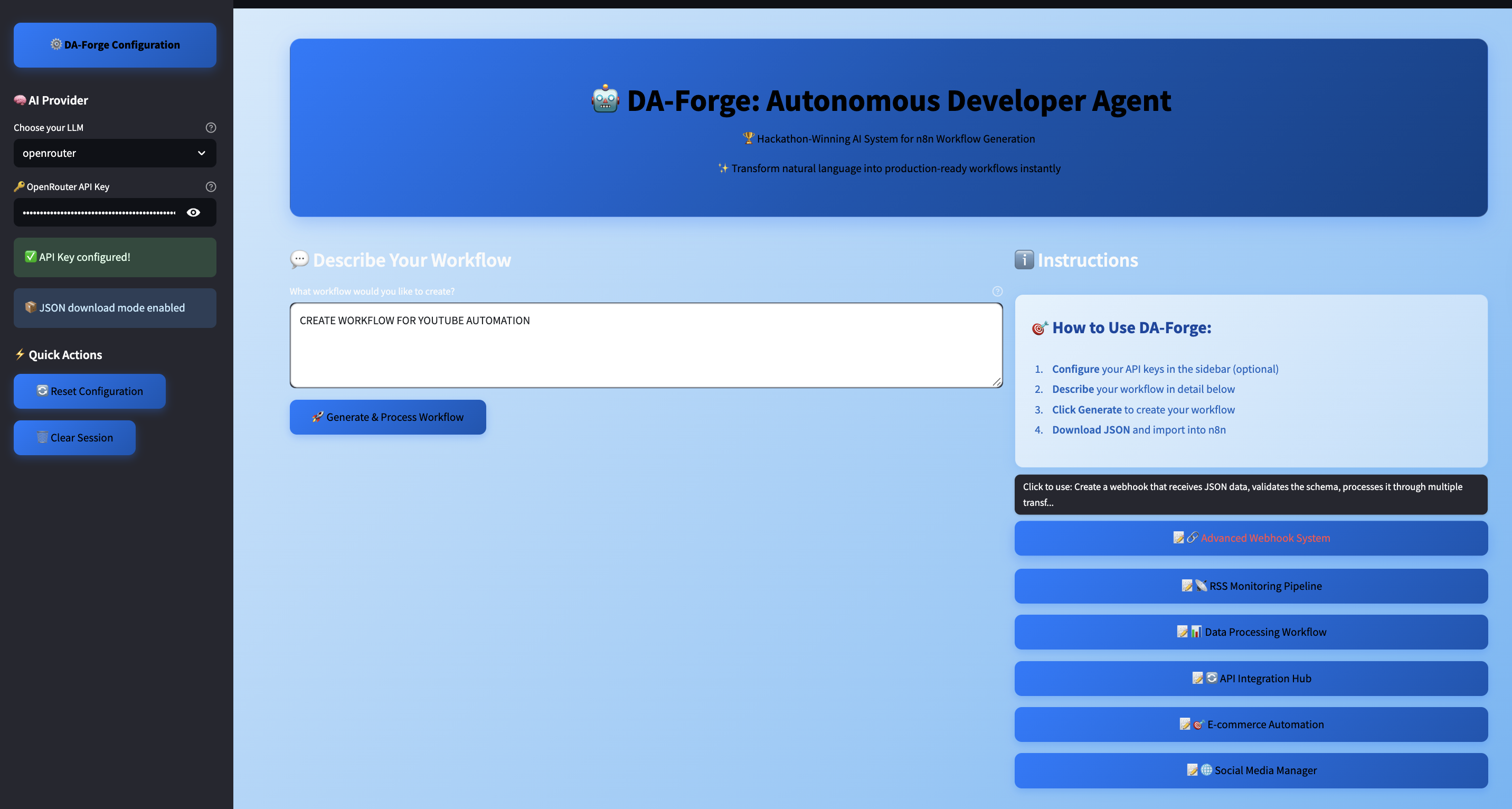Open the openrouter LLM dropdown
Screen dimensions: 1512x809
(106, 153)
